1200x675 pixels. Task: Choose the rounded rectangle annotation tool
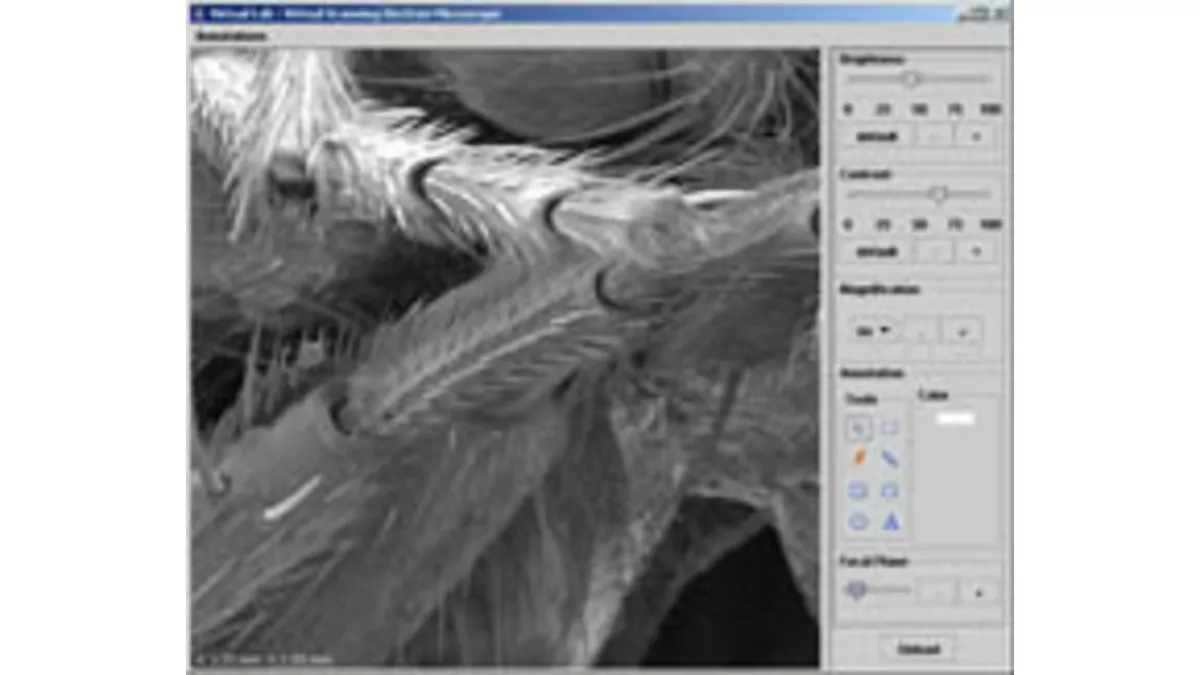tap(859, 490)
